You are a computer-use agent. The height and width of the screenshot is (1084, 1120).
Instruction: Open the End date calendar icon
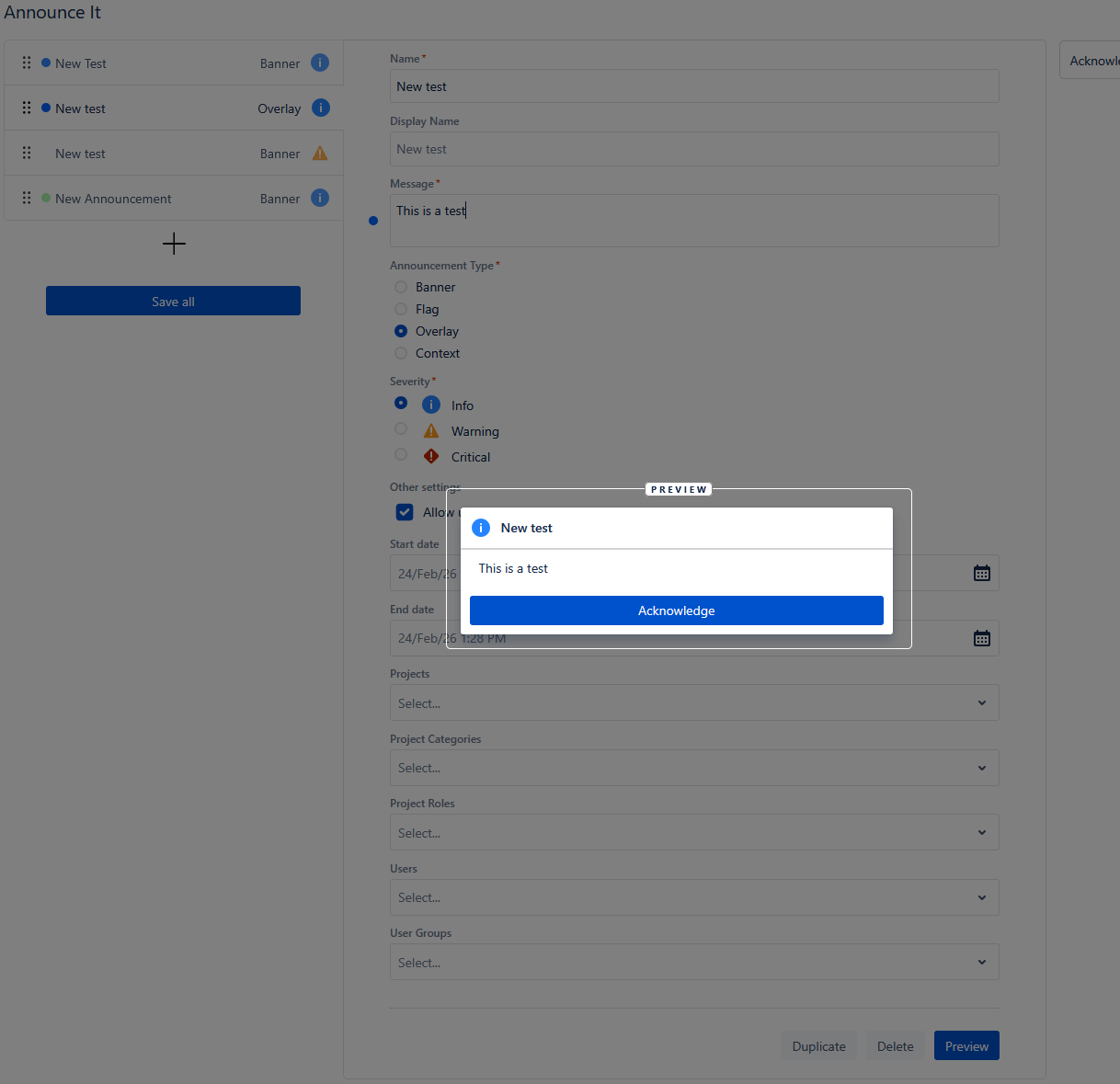click(x=981, y=638)
